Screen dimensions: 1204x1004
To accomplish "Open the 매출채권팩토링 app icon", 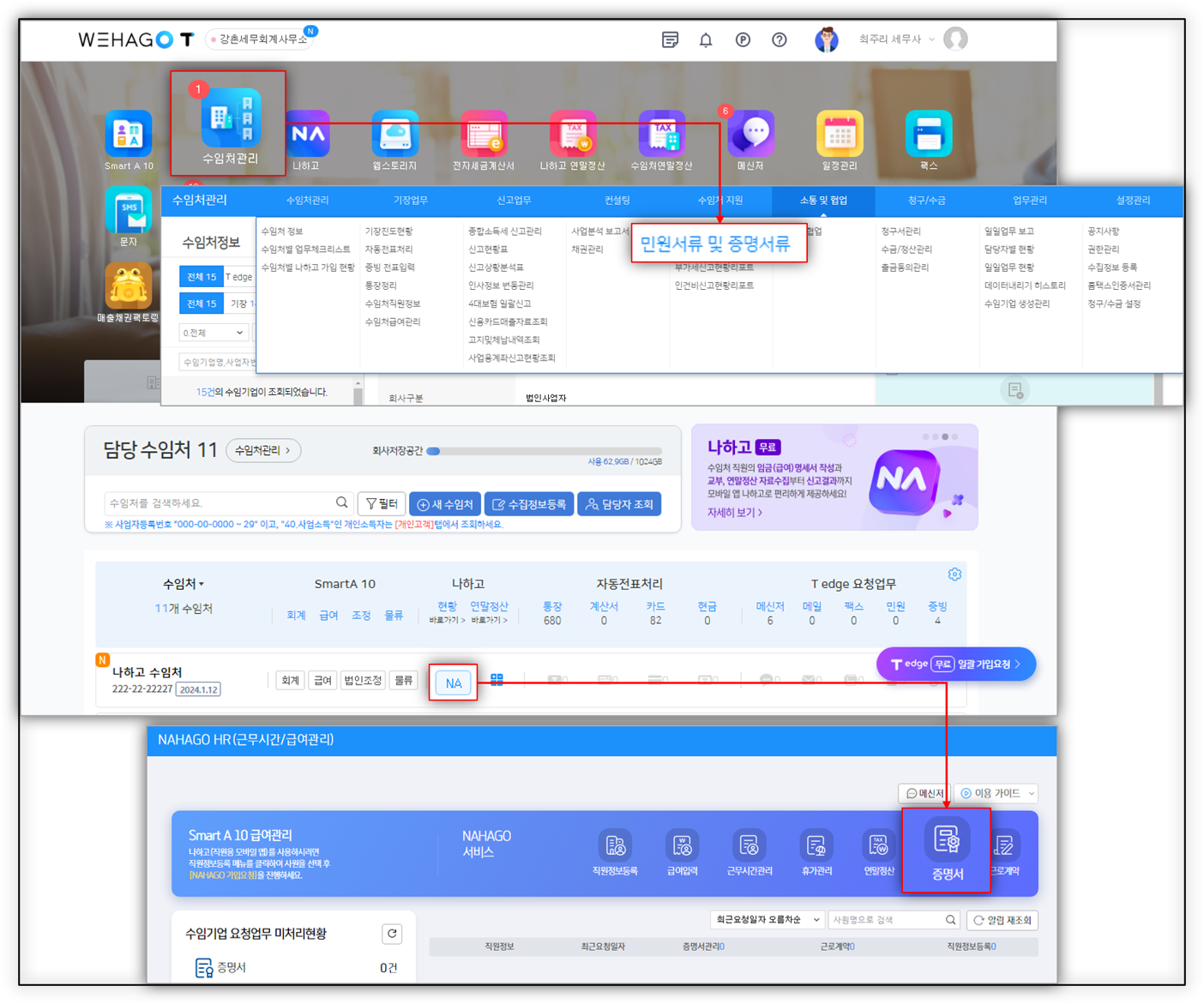I will point(129,286).
